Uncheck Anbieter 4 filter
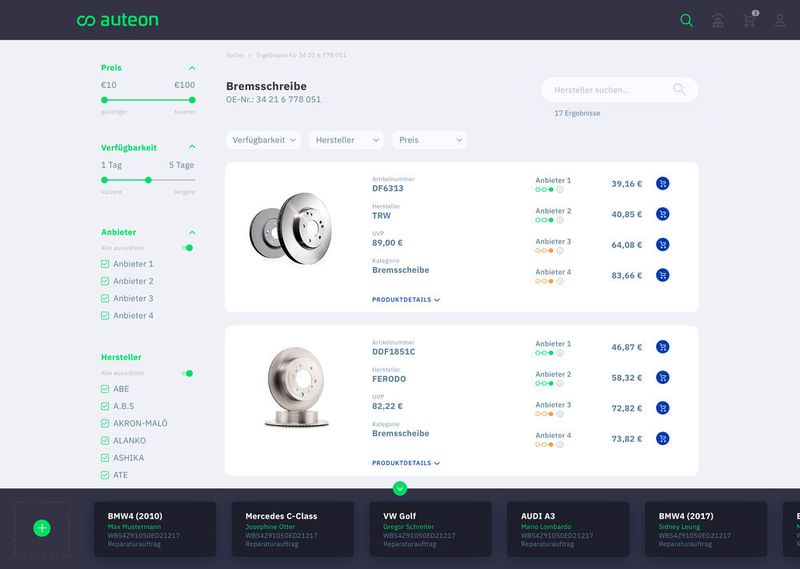The image size is (800, 569). coord(105,316)
